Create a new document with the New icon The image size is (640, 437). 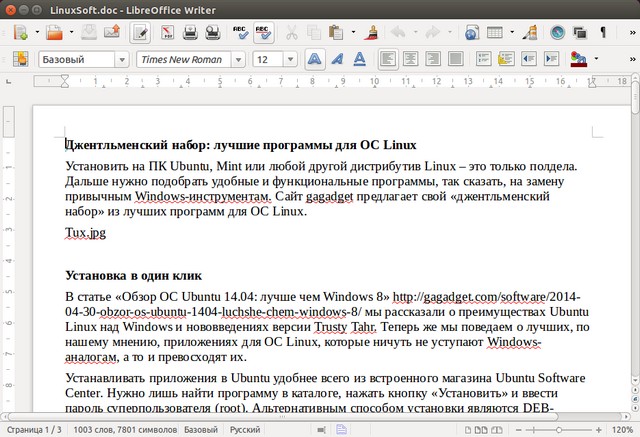20,32
